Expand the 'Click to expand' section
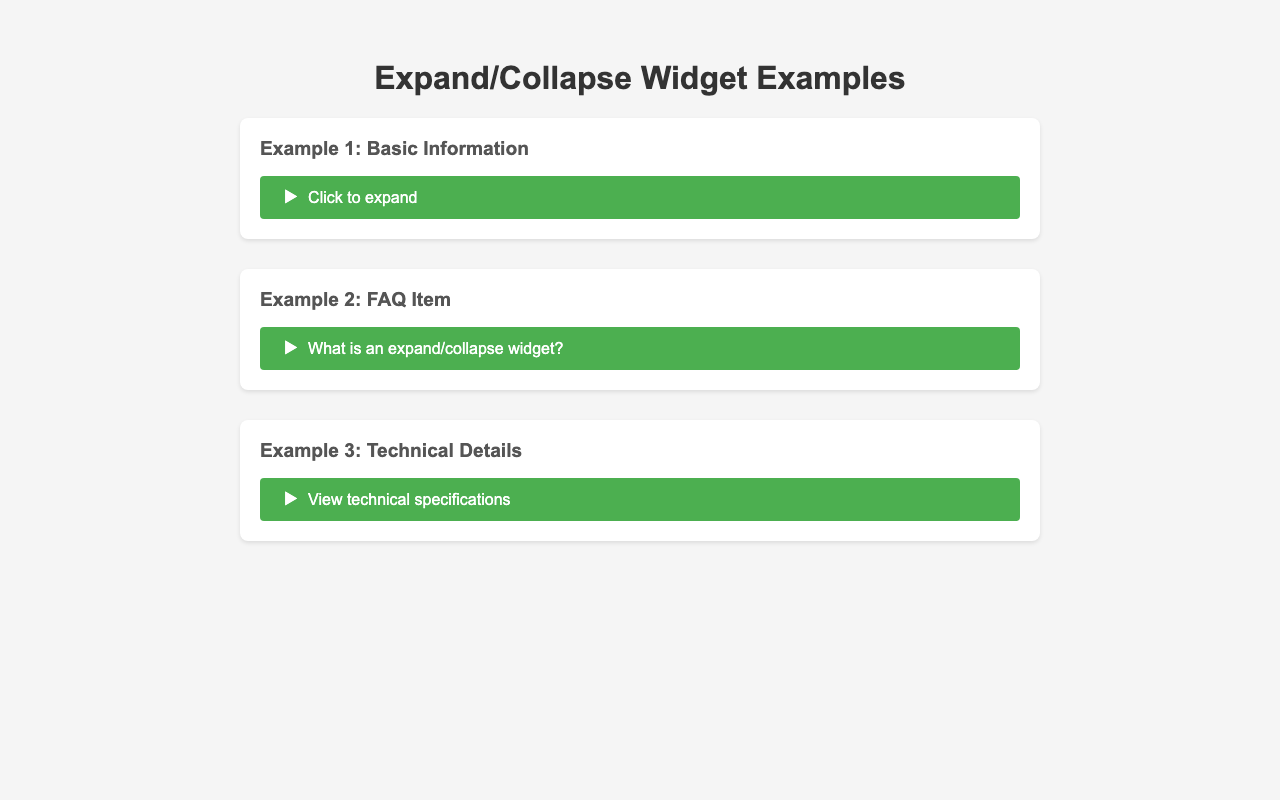 362,197
